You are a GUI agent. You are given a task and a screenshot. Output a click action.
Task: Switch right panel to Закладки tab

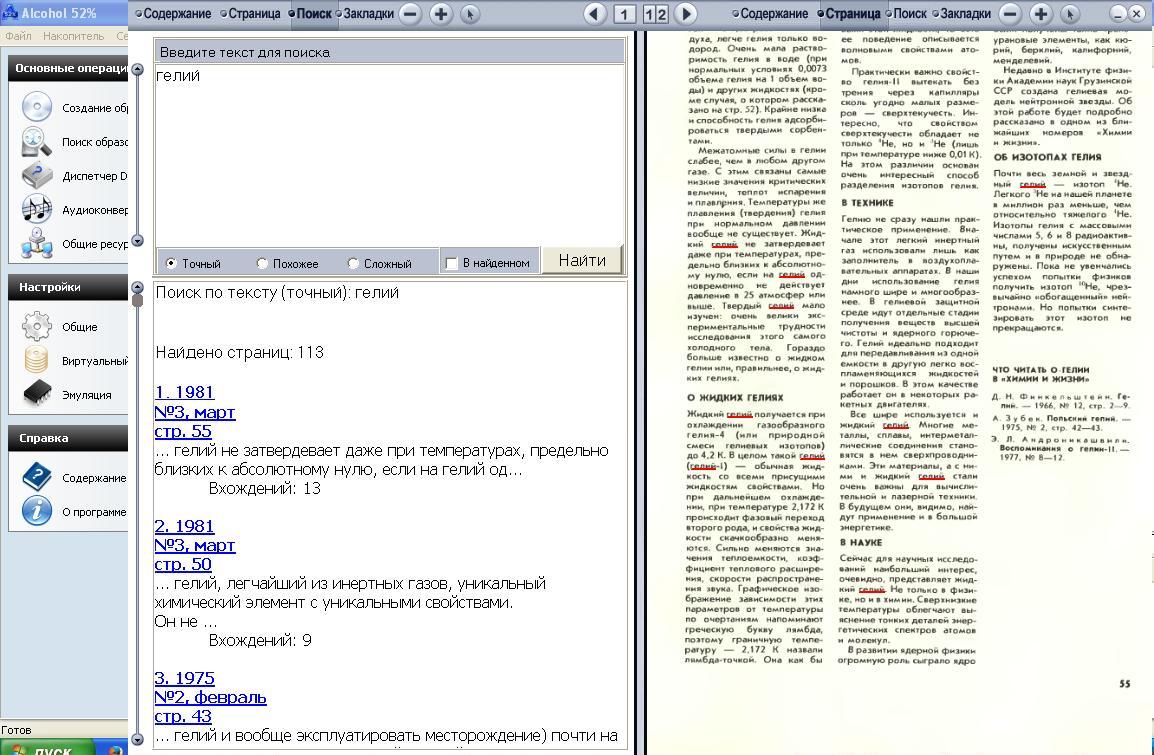(x=961, y=14)
